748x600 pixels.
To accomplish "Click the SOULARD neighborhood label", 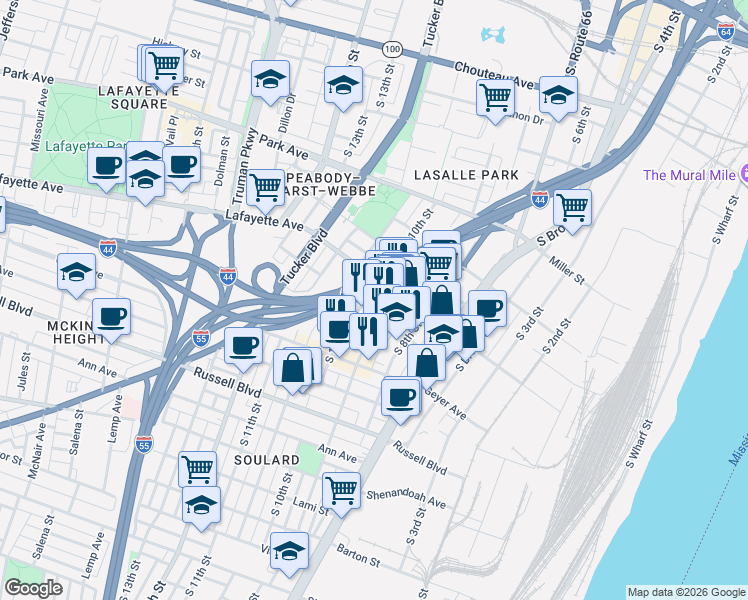I will [267, 460].
